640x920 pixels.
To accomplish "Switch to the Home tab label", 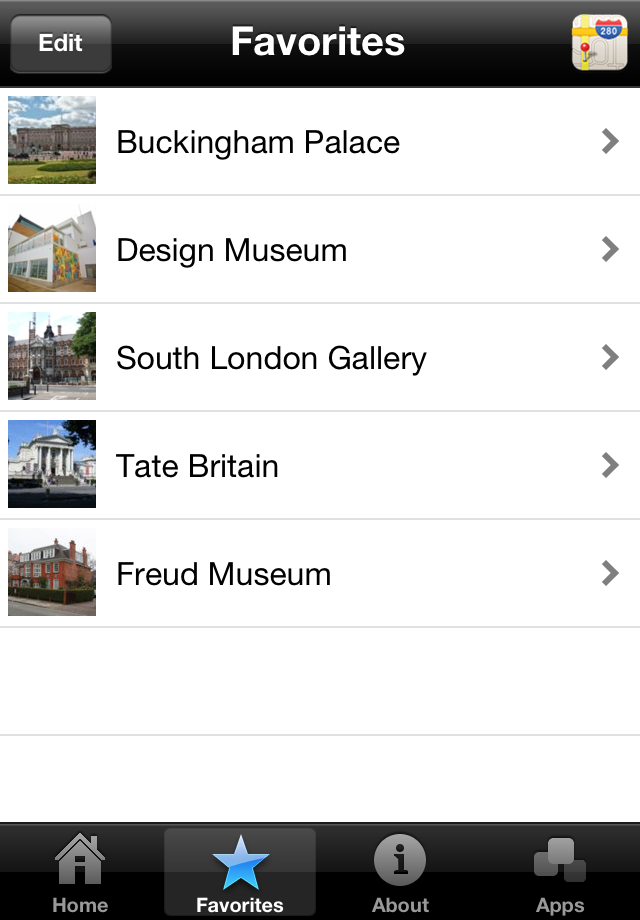I will 80,905.
